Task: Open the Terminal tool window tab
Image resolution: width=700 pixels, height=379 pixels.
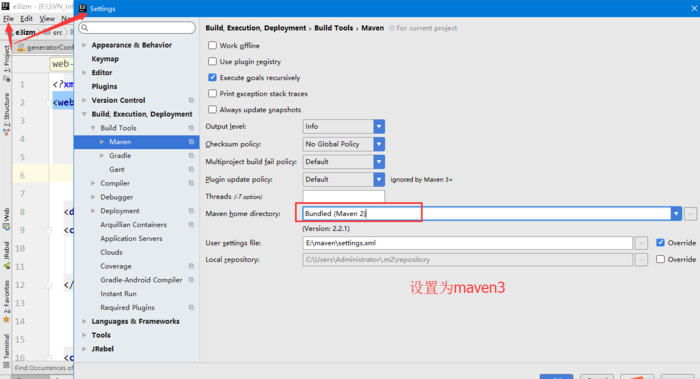Action: click(x=6, y=351)
